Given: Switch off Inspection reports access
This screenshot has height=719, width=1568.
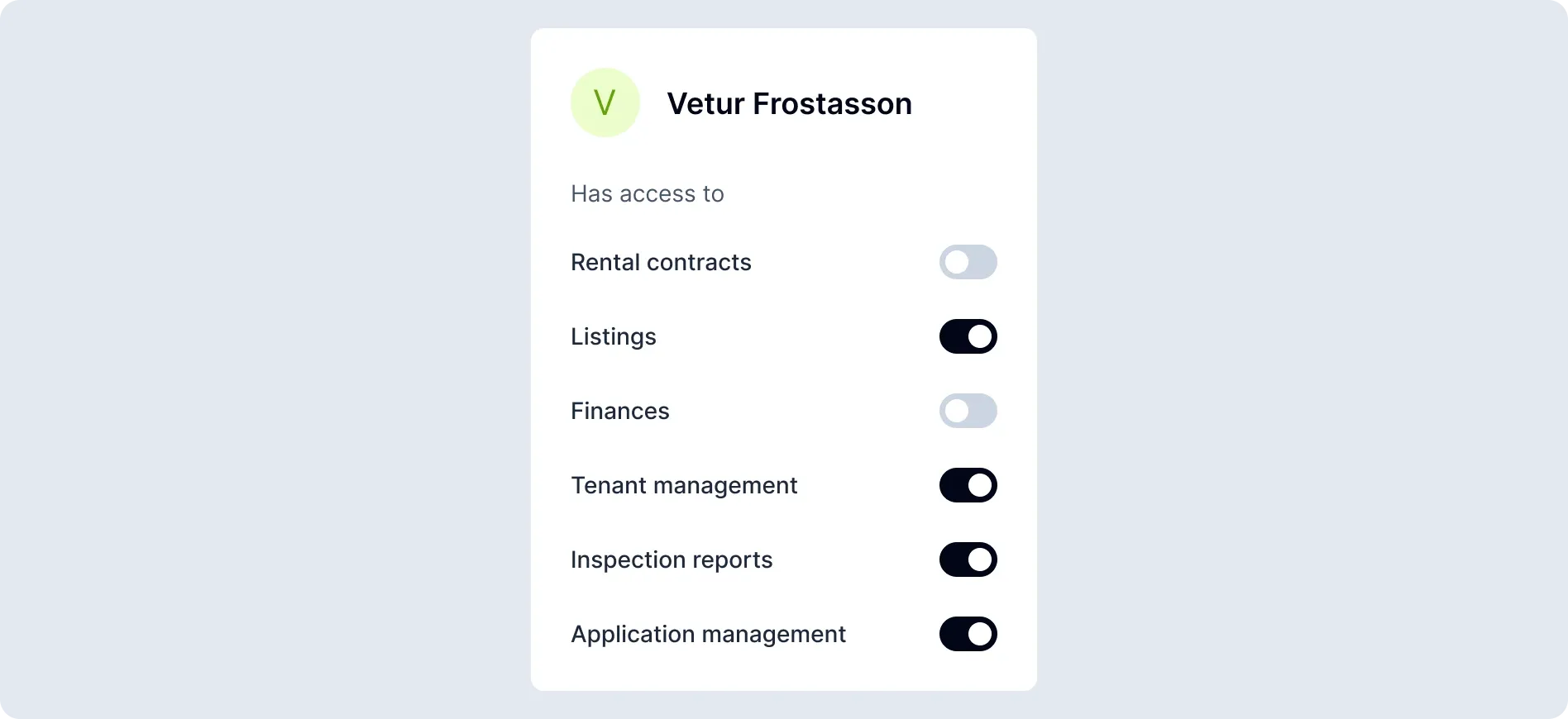Looking at the screenshot, I should coord(968,559).
